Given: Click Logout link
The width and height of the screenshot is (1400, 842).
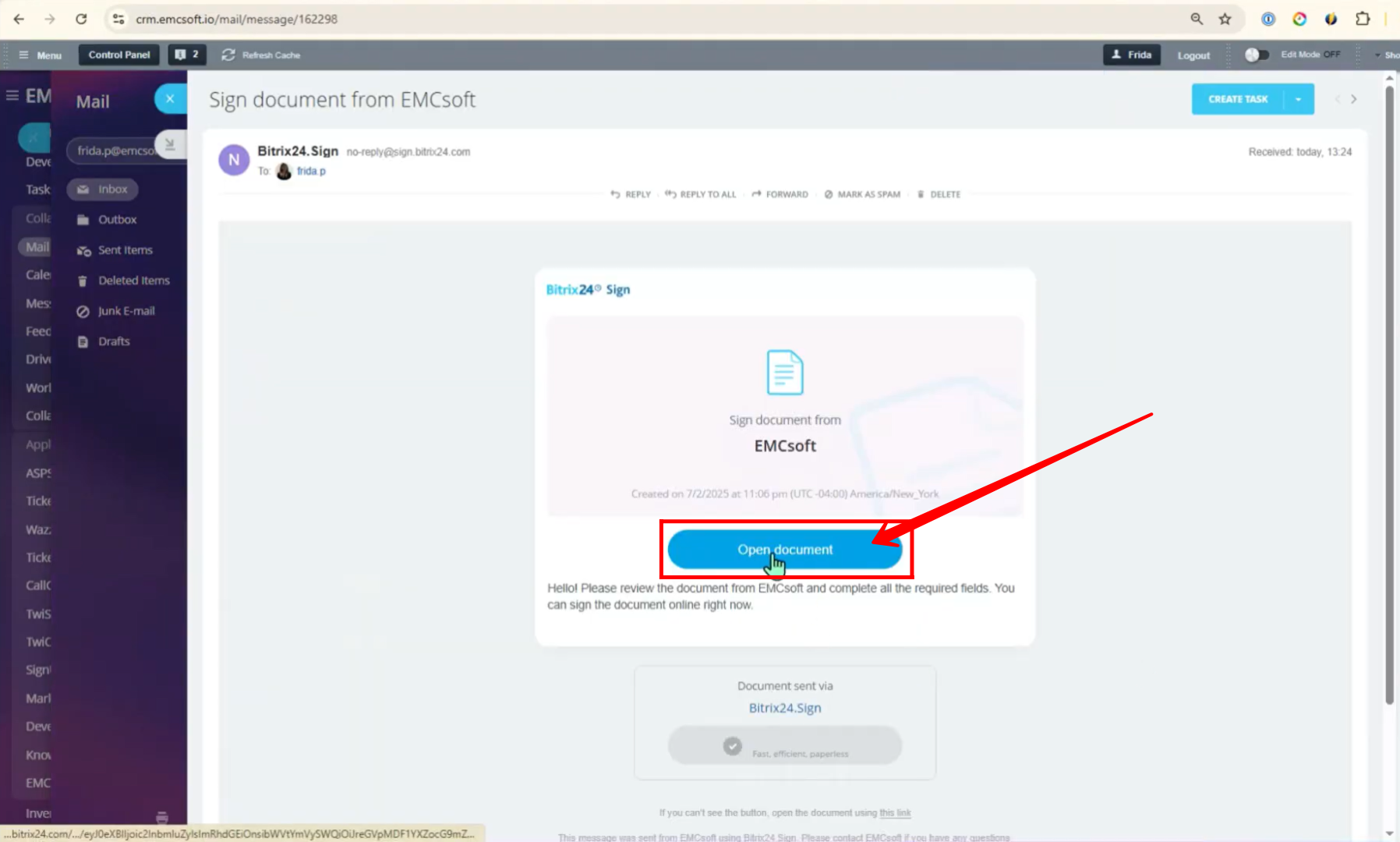Looking at the screenshot, I should pyautogui.click(x=1193, y=55).
